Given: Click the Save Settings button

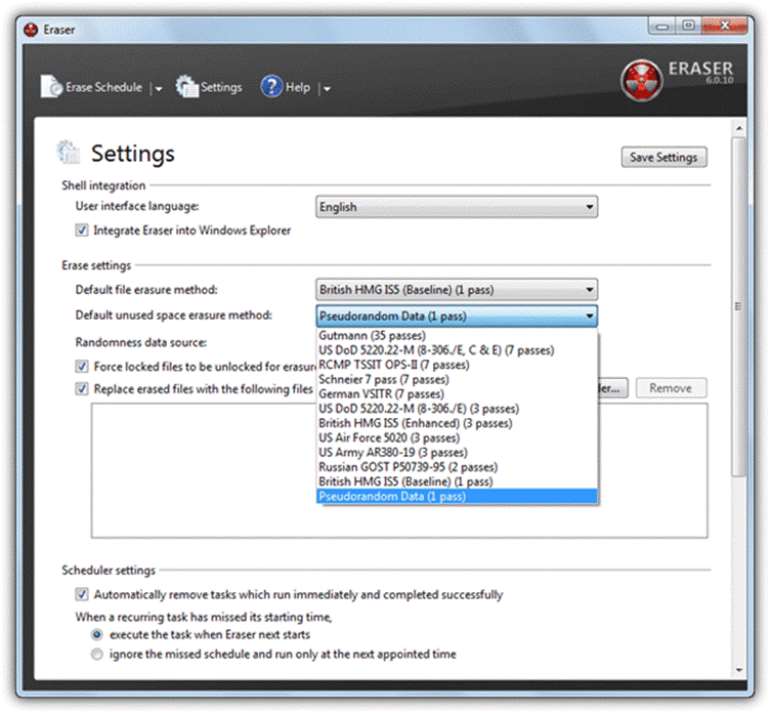Looking at the screenshot, I should click(x=664, y=157).
